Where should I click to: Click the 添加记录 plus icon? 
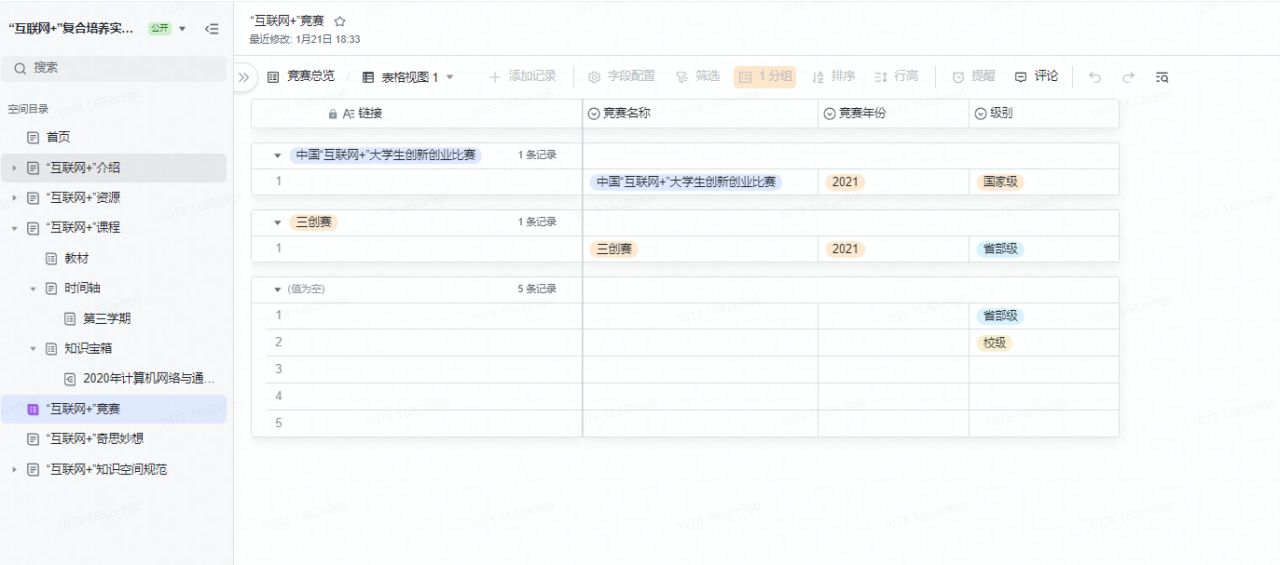[494, 77]
